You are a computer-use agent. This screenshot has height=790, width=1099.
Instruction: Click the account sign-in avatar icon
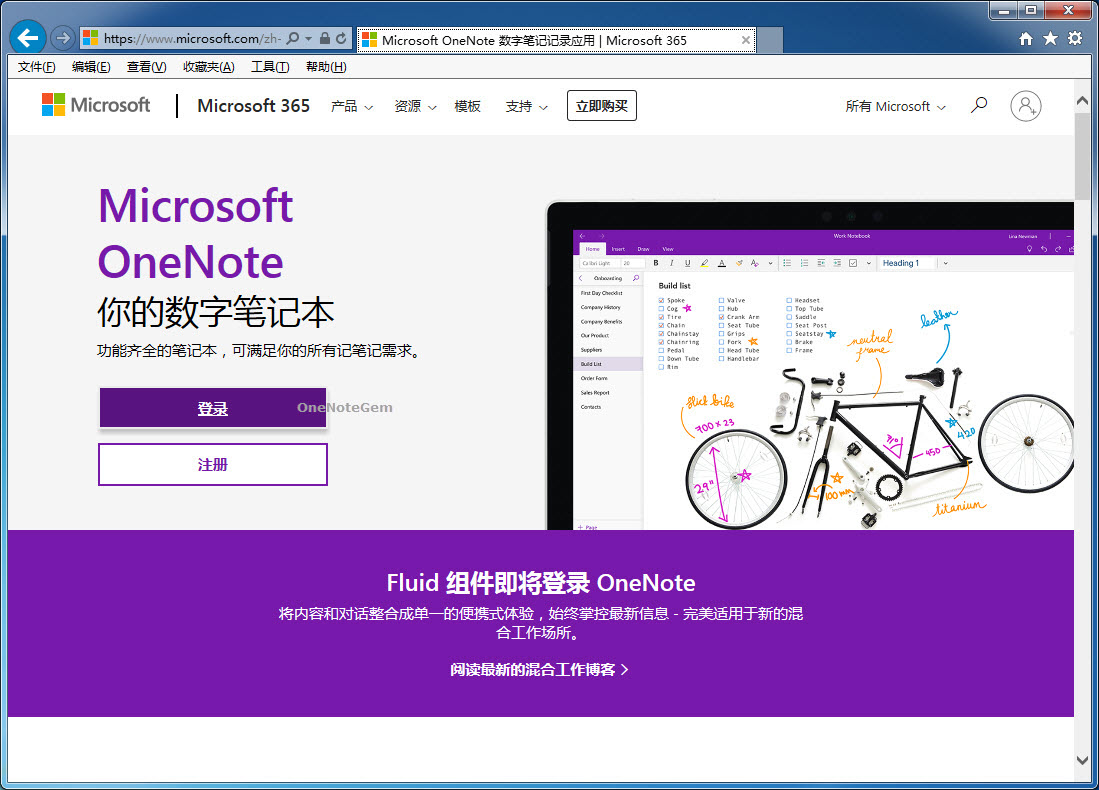point(1025,106)
